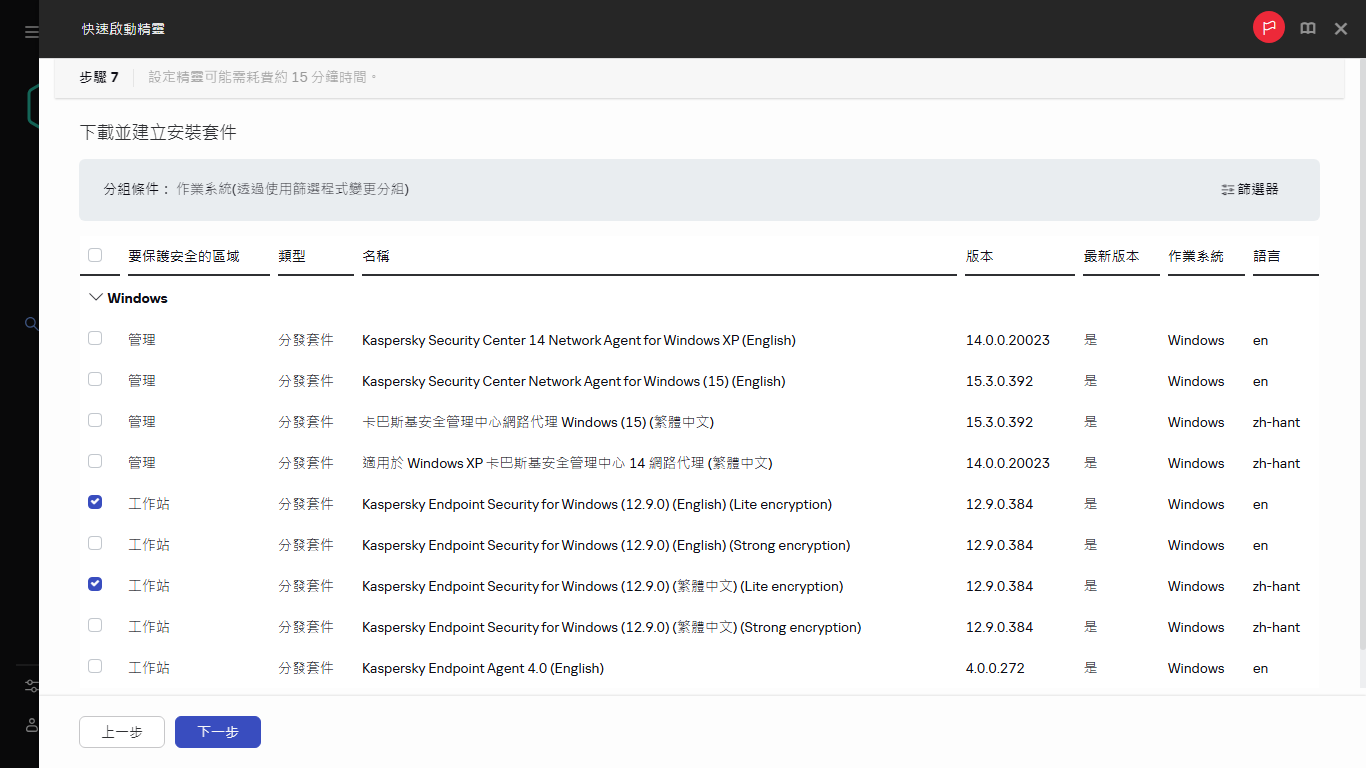Uncheck Endpoint Security English Lite encryption checkbox
The image size is (1366, 768).
95,502
